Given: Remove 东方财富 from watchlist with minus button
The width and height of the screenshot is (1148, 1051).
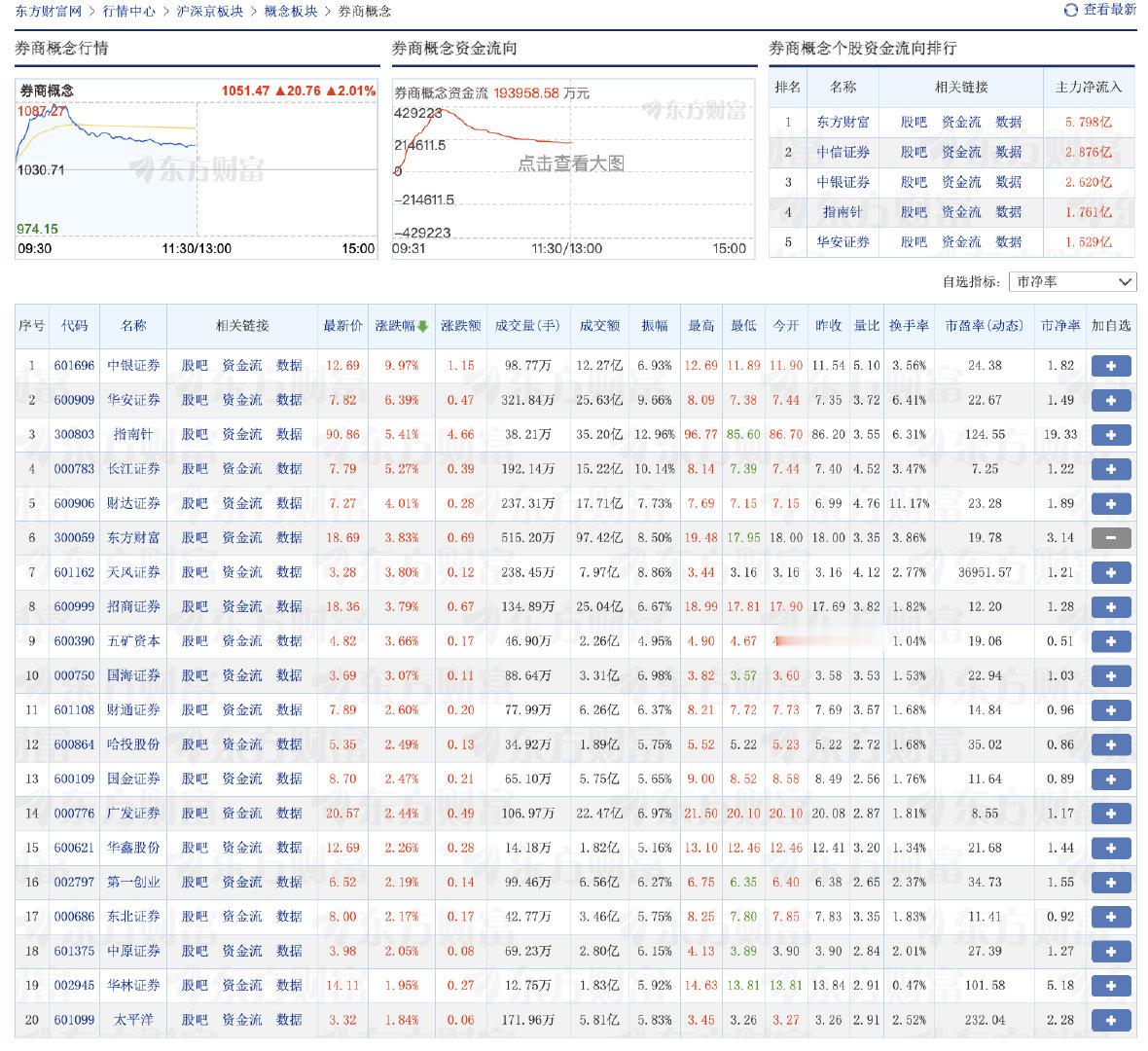Looking at the screenshot, I should click(1111, 537).
